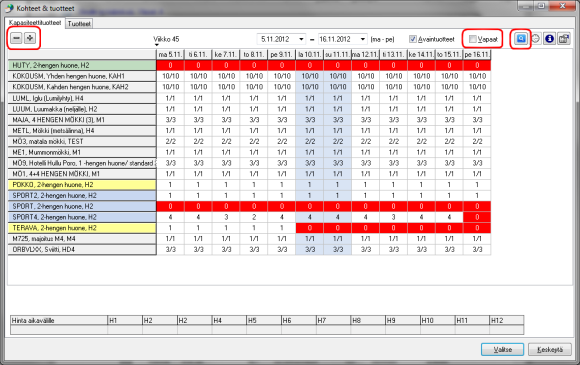The width and height of the screenshot is (580, 365).
Task: Open the small arrow below Viikko 45
Action: 157,45
